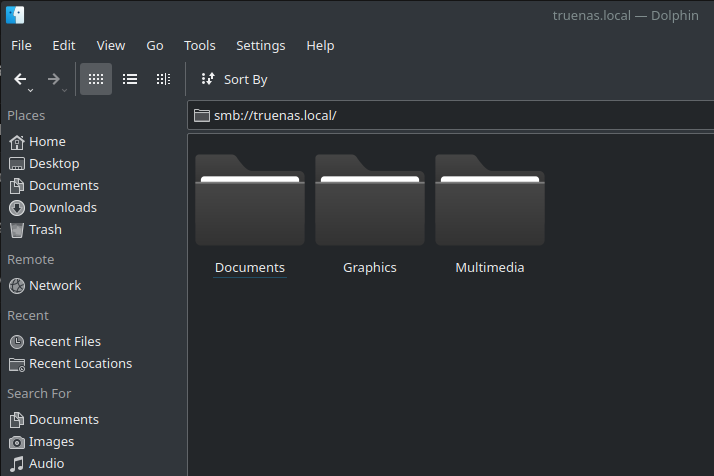Image resolution: width=714 pixels, height=476 pixels.
Task: Open forward history dropdown arrow
Action: (x=64, y=91)
